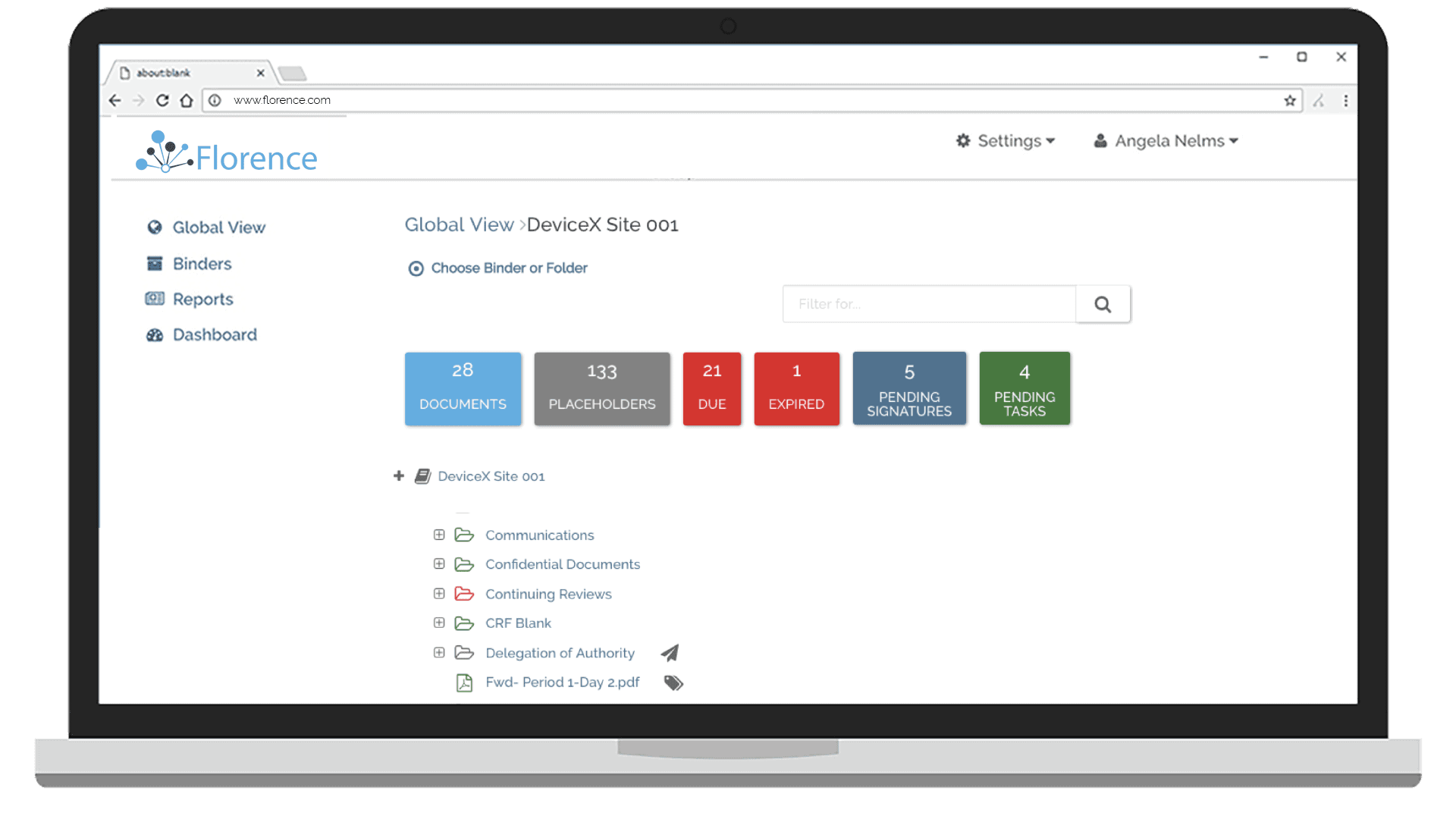This screenshot has height=819, width=1456.
Task: Open the 28 Documents tile
Action: click(x=463, y=388)
